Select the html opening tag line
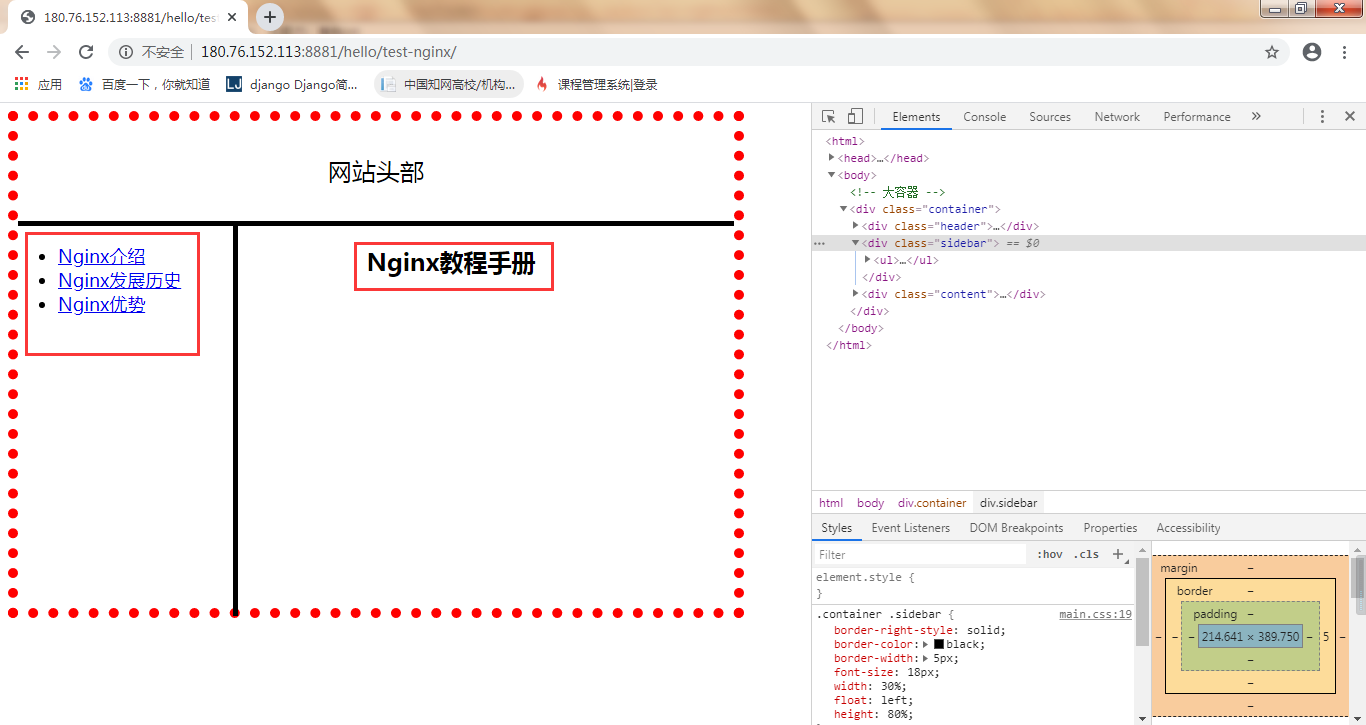 click(846, 141)
